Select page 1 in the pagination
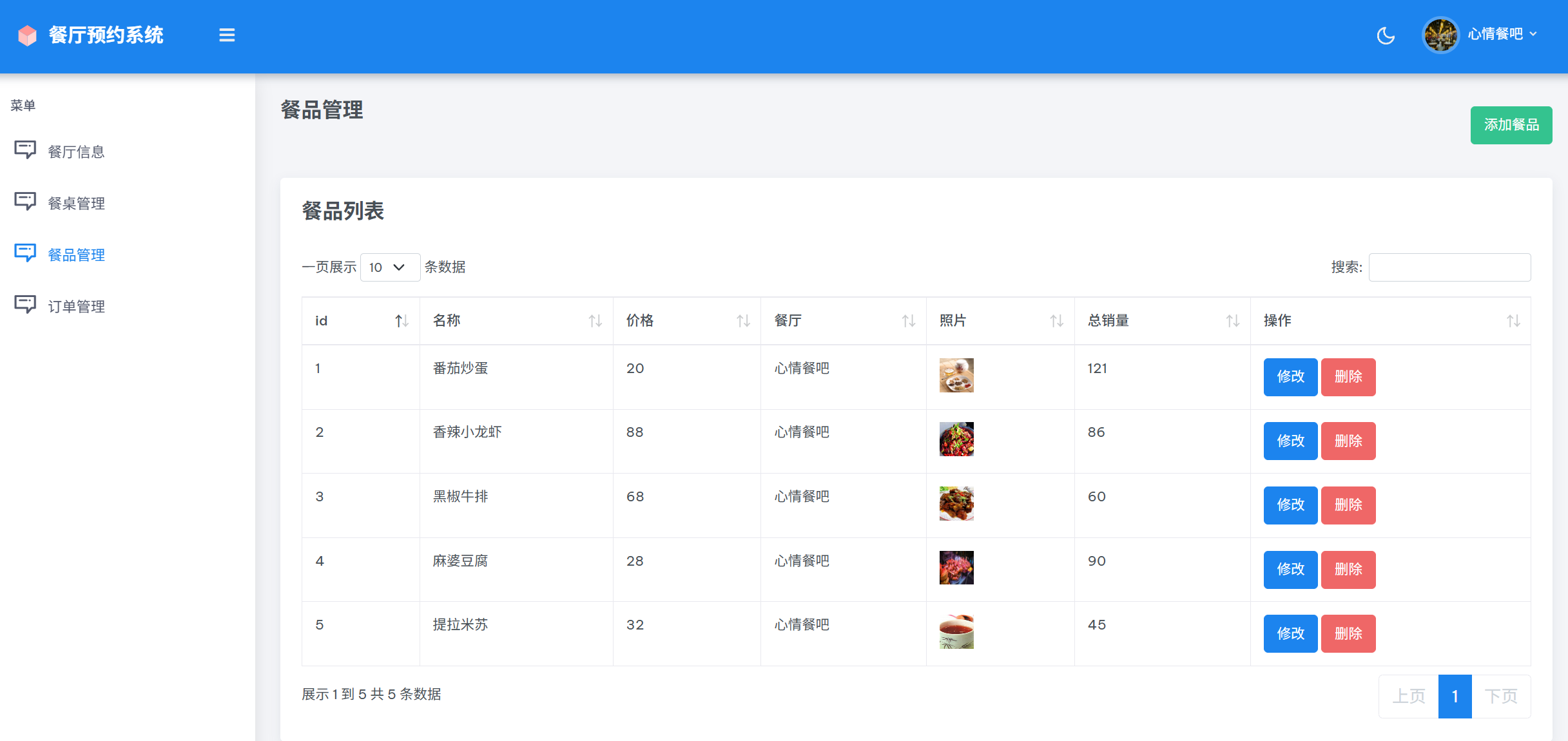 1455,697
